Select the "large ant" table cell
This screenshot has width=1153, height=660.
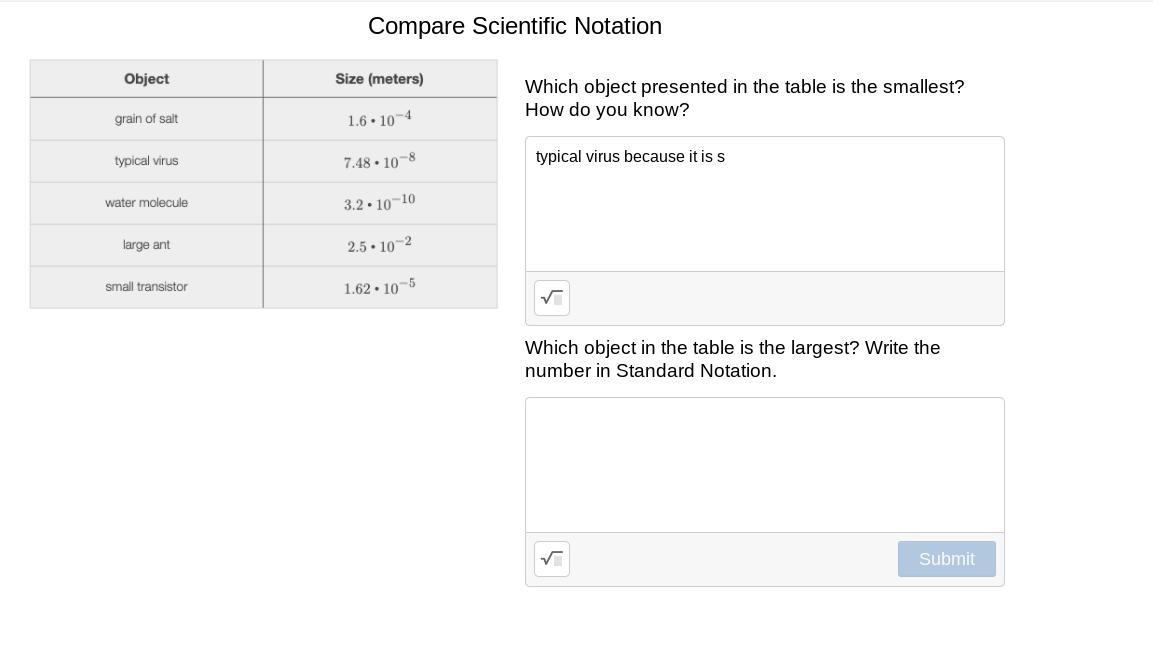pos(146,245)
